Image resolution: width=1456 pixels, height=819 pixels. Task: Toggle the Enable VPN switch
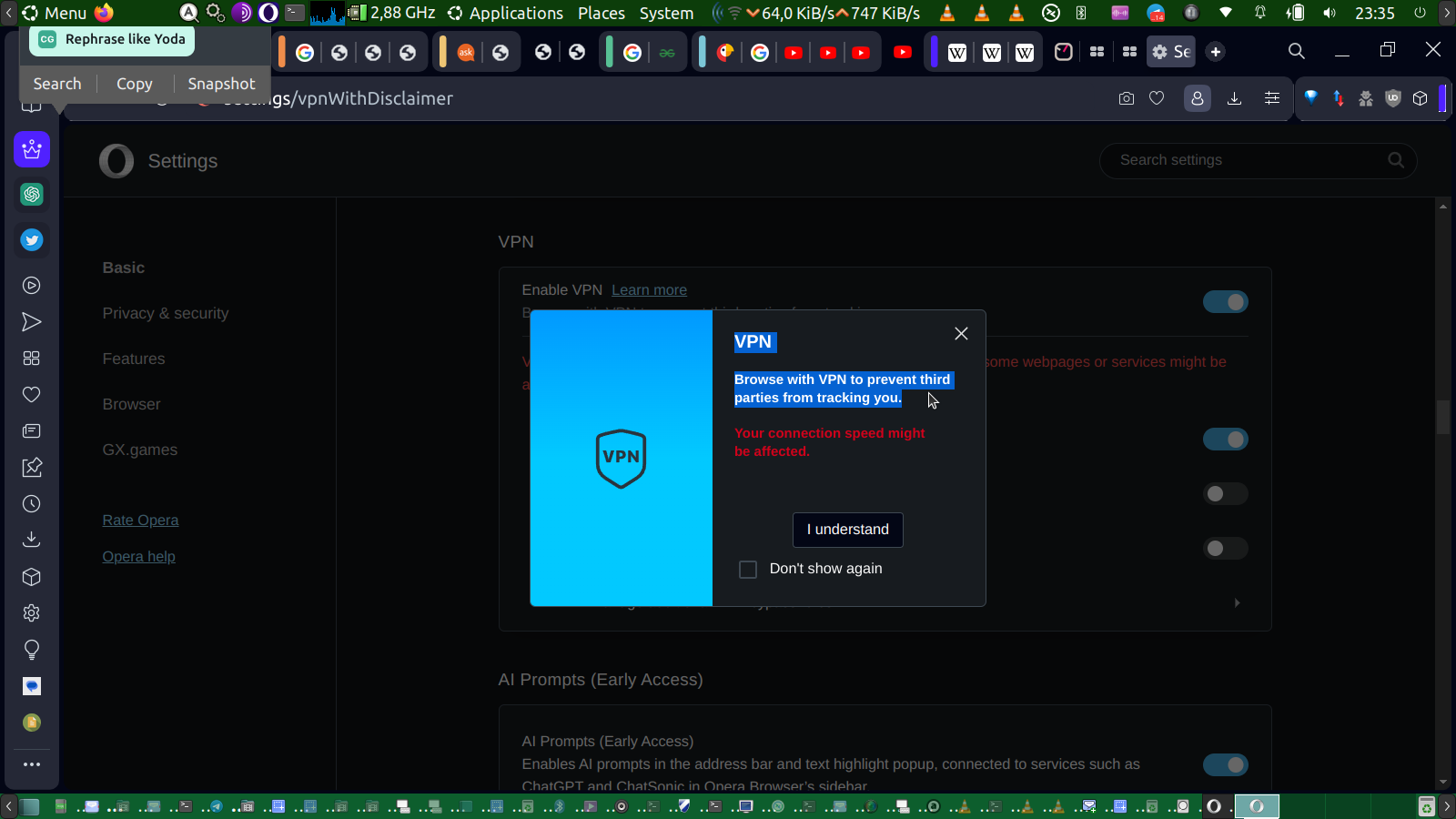click(1225, 302)
